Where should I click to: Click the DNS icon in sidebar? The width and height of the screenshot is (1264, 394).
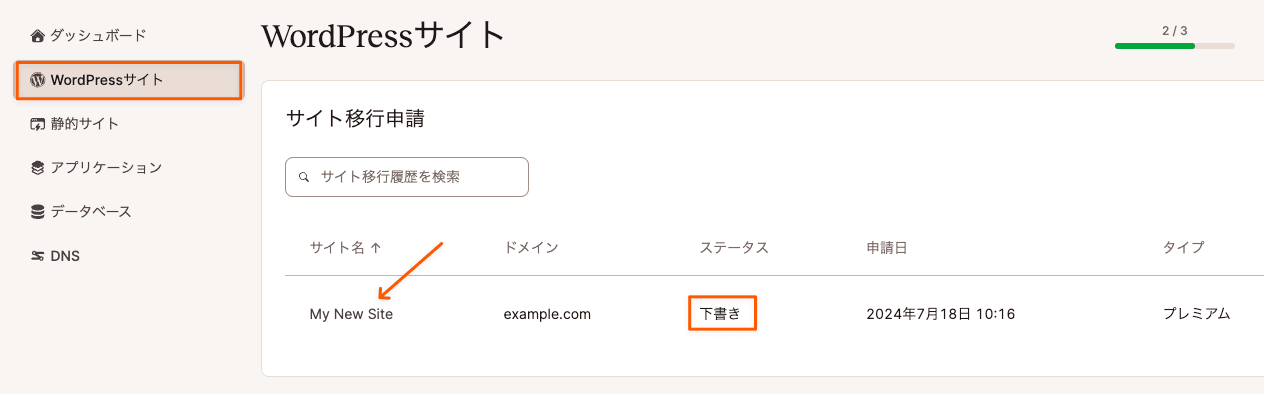[x=38, y=256]
